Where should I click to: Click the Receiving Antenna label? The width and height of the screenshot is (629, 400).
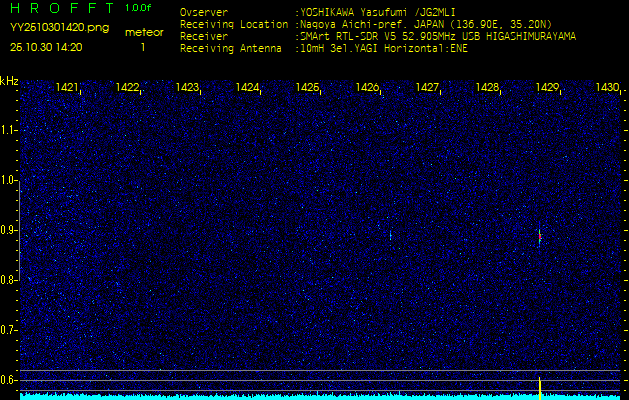point(231,49)
